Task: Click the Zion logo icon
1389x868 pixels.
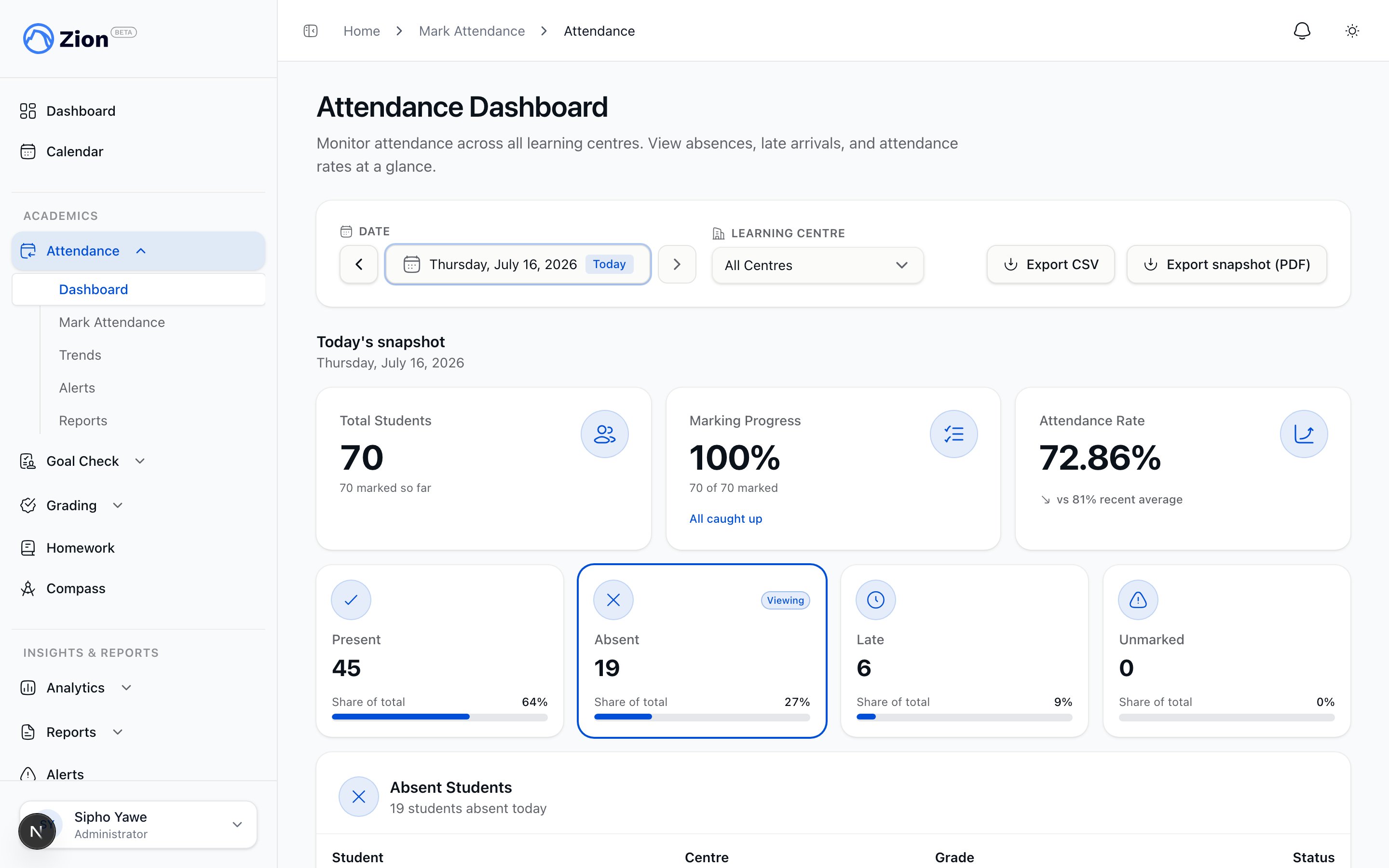Action: pyautogui.click(x=39, y=39)
